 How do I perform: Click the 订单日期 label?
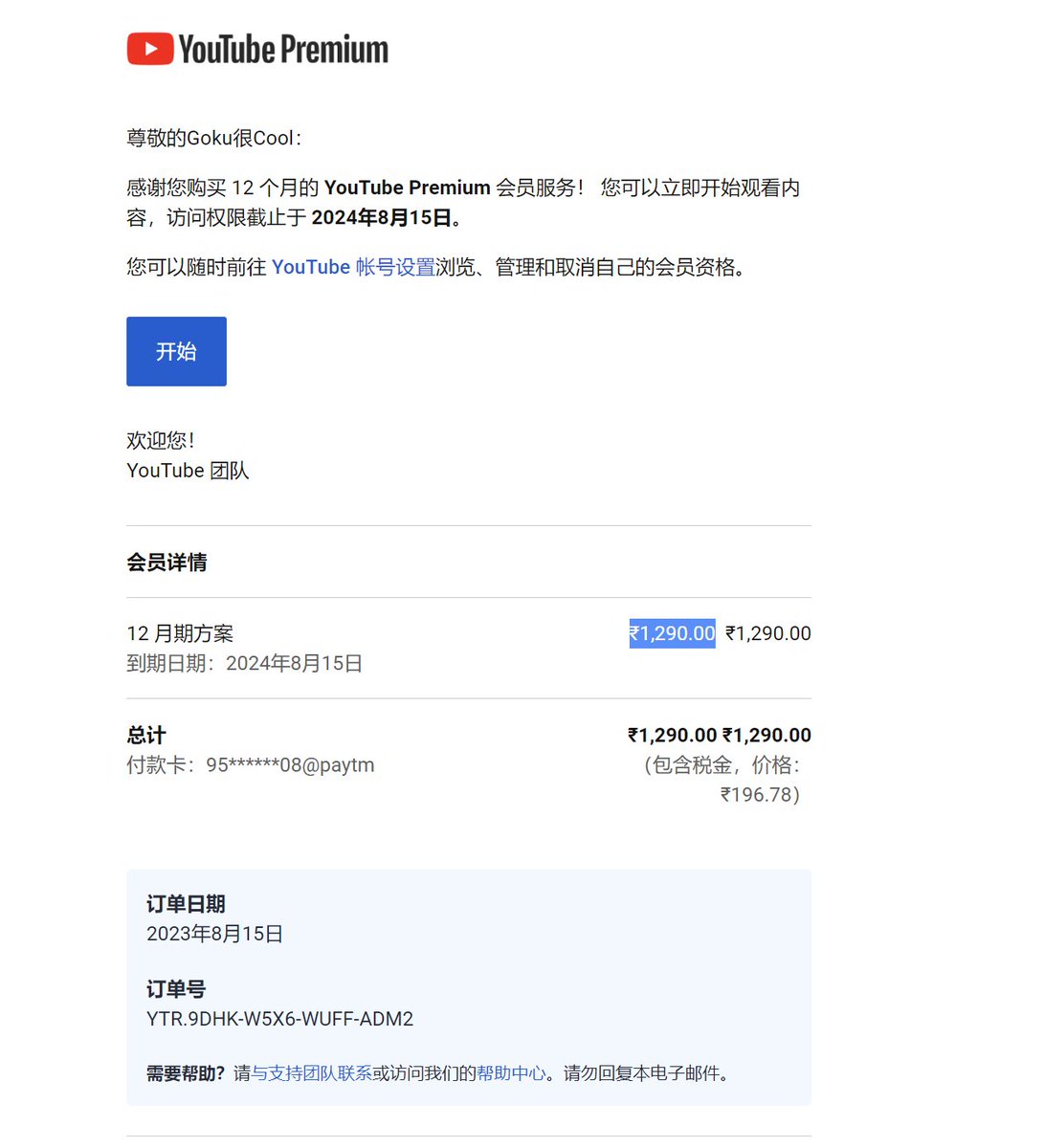(186, 904)
